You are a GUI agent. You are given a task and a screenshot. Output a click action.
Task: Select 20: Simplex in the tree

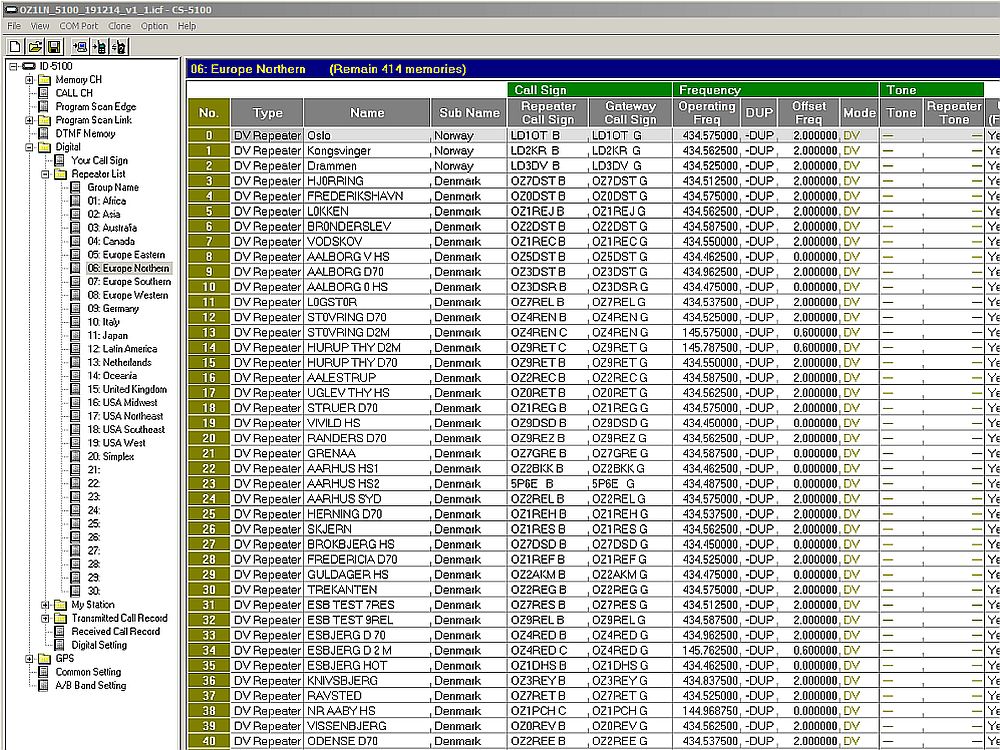[110, 457]
